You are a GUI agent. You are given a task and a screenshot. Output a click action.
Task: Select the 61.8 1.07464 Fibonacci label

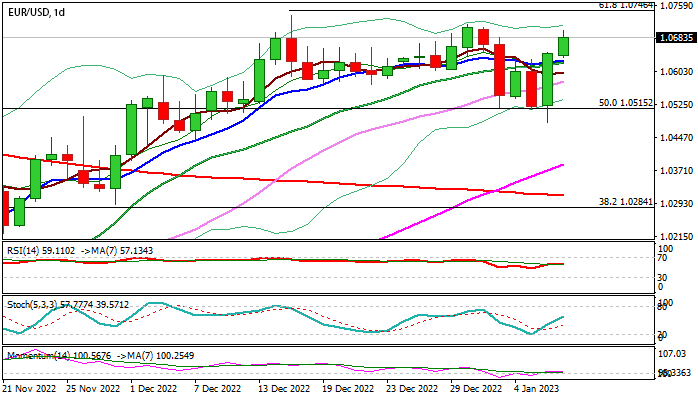[625, 5]
